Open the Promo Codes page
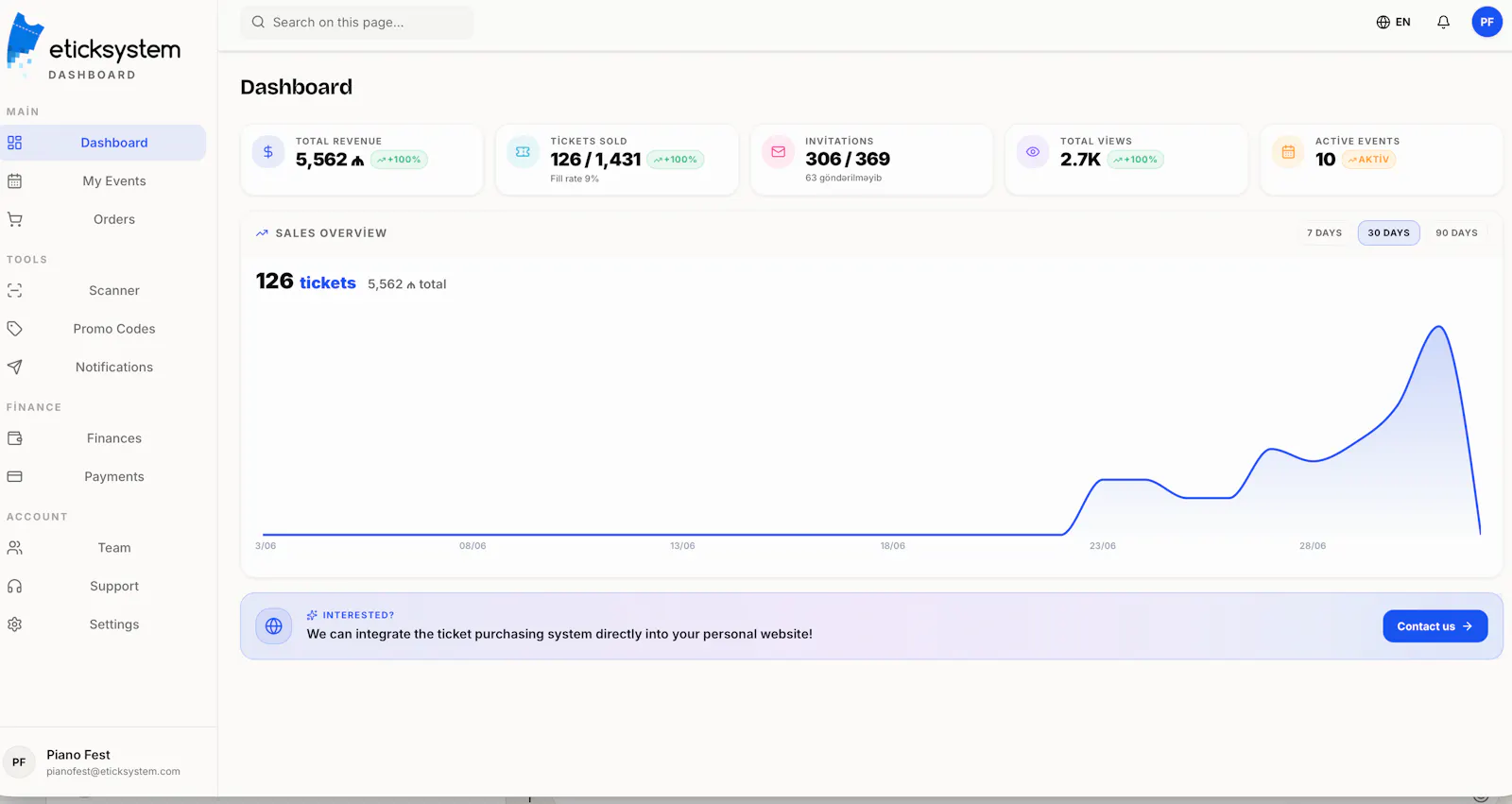This screenshot has width=1512, height=804. 103,329
